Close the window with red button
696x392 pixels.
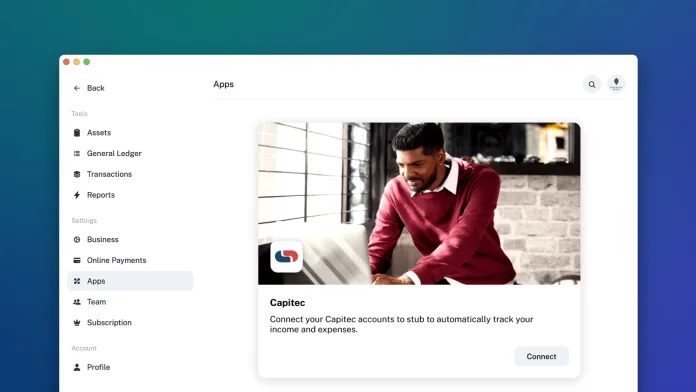point(66,62)
